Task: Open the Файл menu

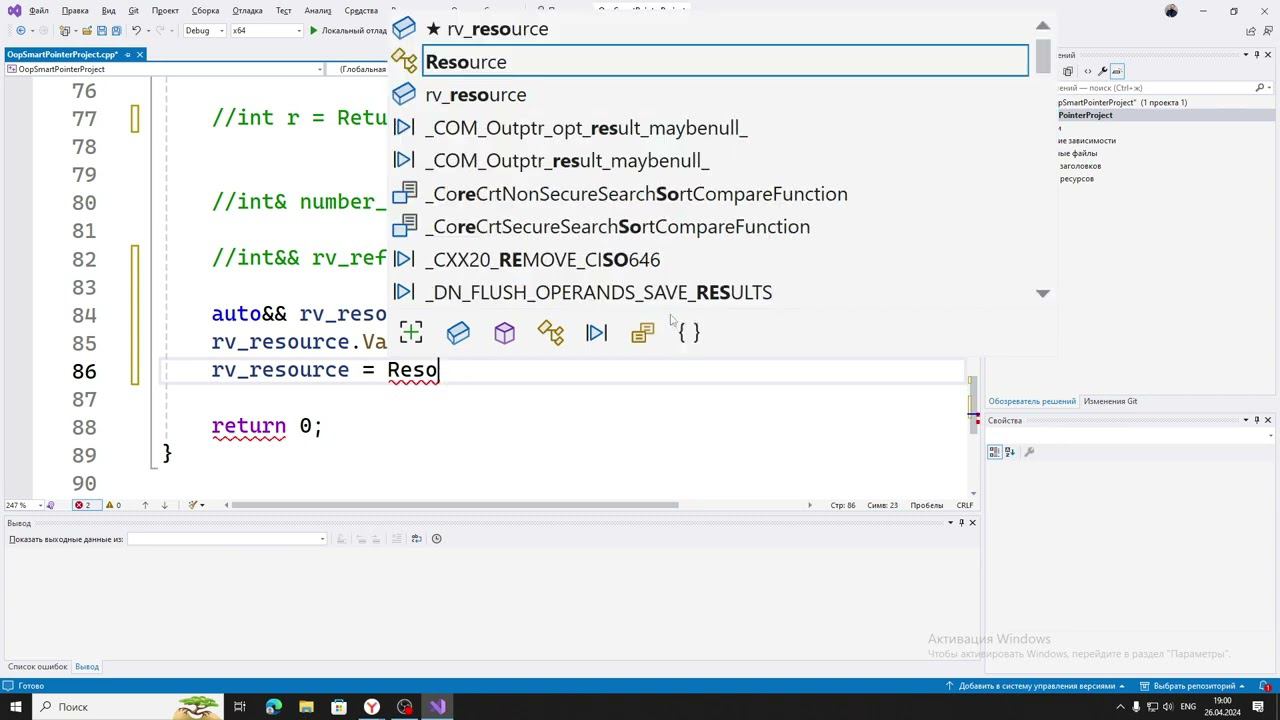Action: pyautogui.click(x=39, y=11)
